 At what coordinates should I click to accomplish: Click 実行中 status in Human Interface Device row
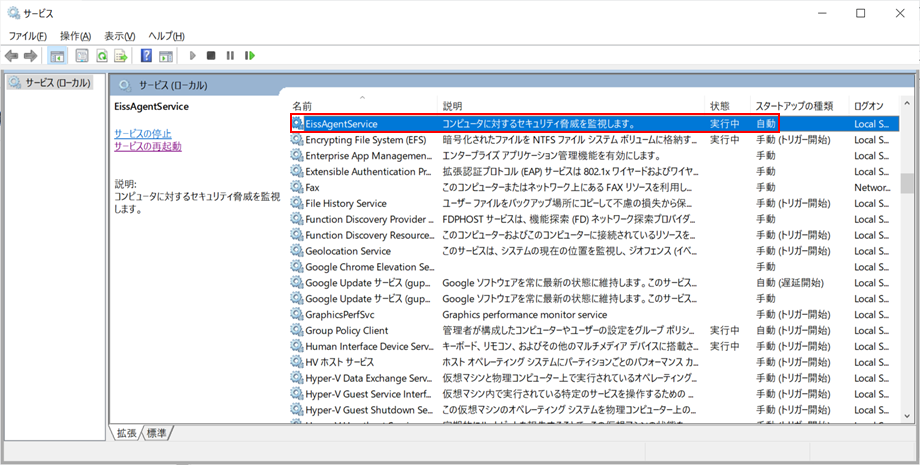[x=725, y=346]
